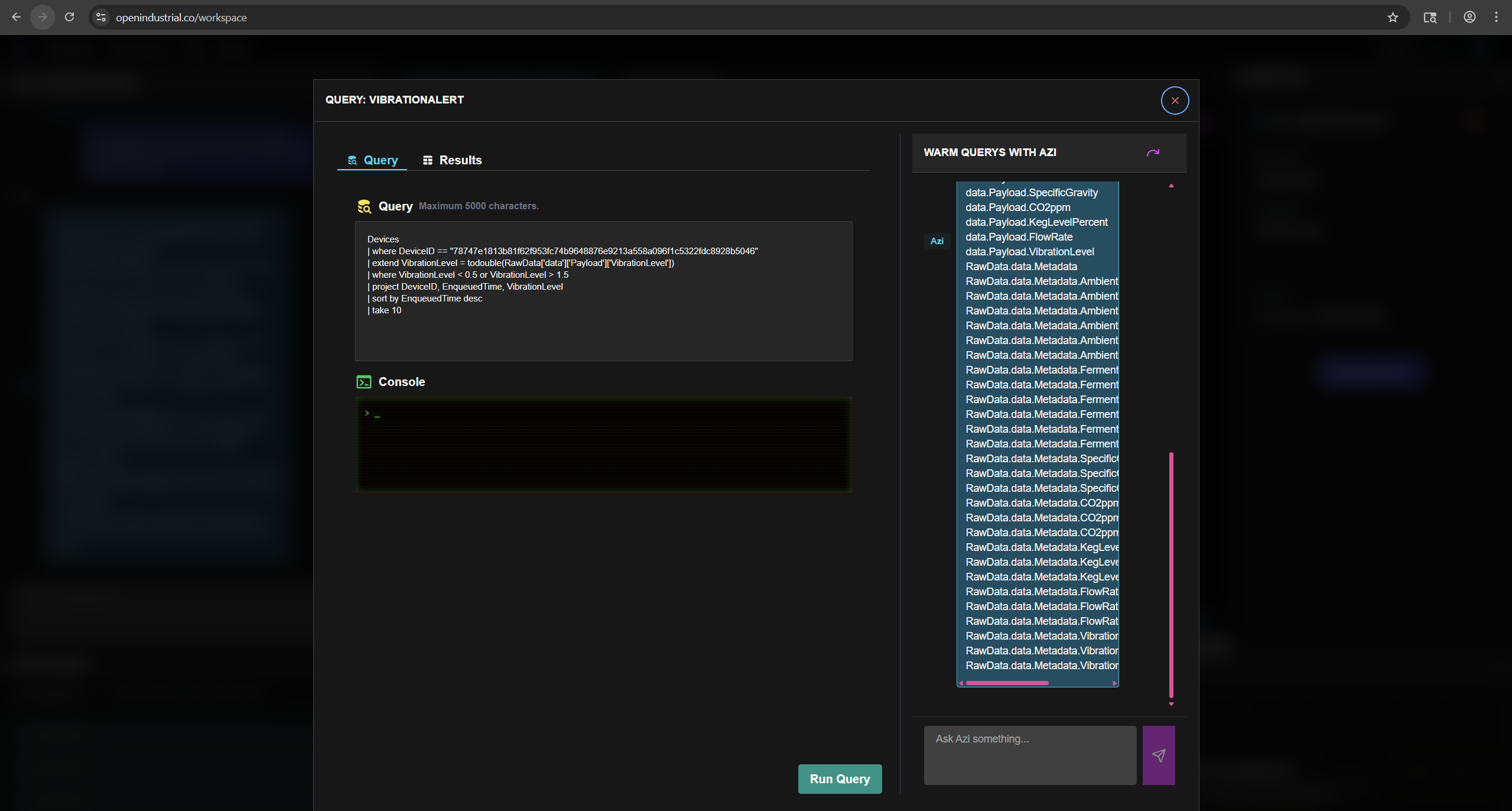Click the chat scroll-down arrow

pos(1171,704)
